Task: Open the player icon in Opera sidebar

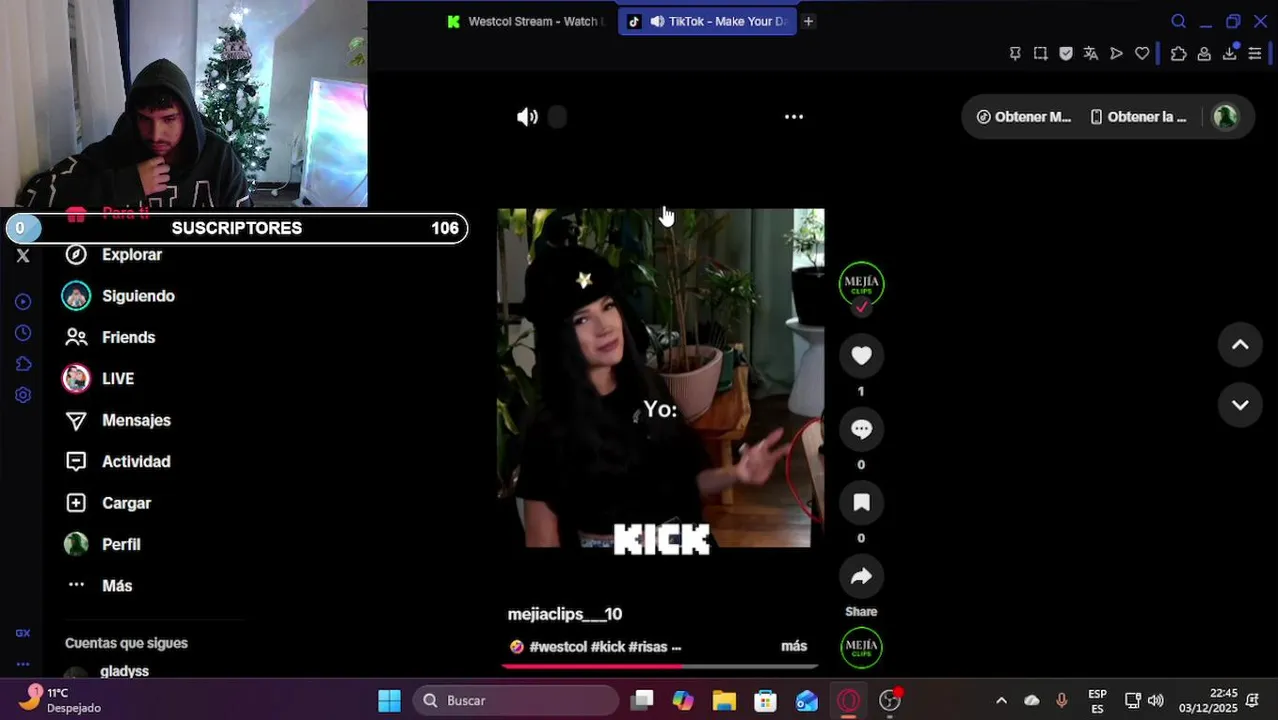Action: [23, 301]
